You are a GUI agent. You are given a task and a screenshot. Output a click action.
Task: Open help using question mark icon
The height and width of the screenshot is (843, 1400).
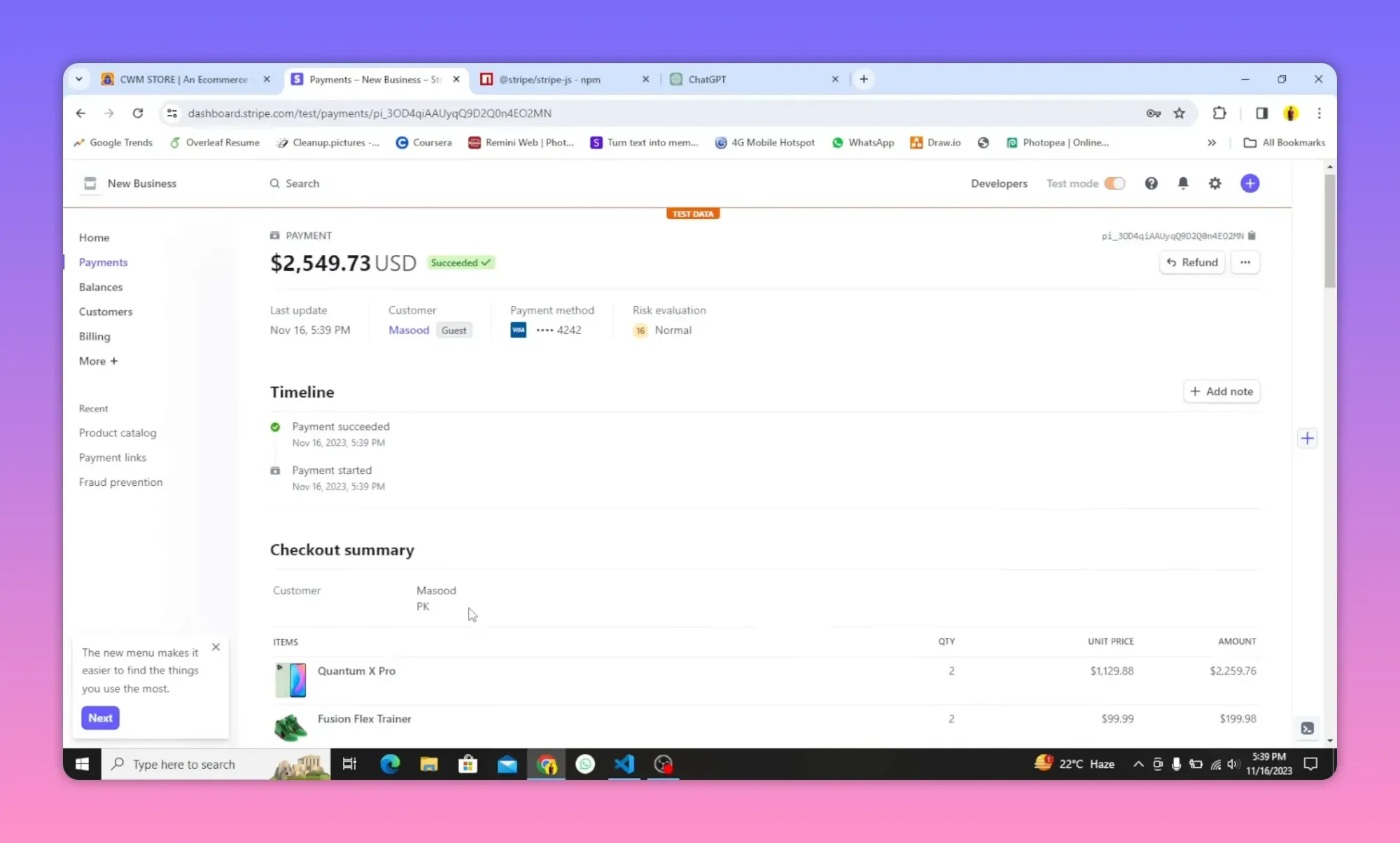click(1151, 183)
